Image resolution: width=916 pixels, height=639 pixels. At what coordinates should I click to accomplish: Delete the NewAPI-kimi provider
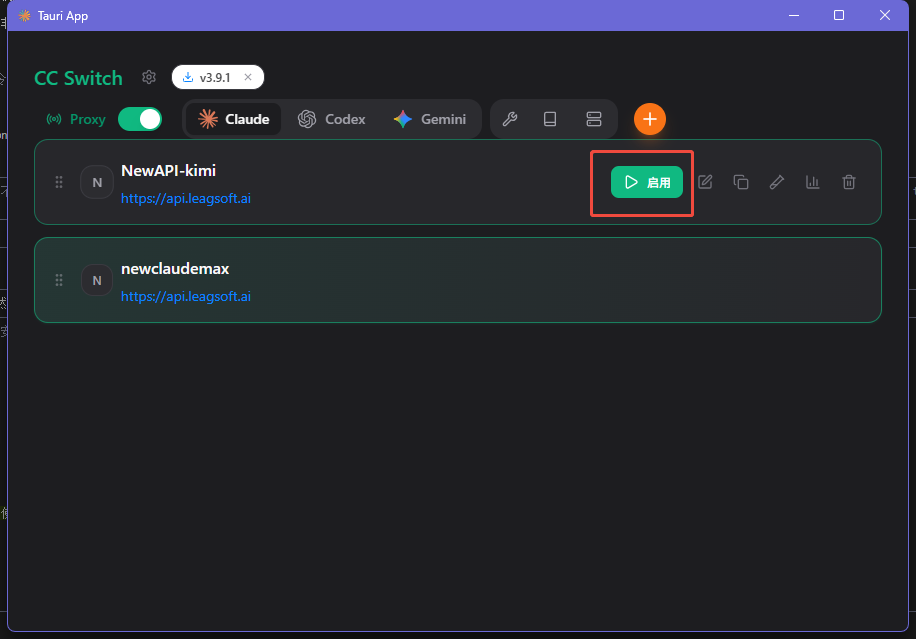point(849,182)
